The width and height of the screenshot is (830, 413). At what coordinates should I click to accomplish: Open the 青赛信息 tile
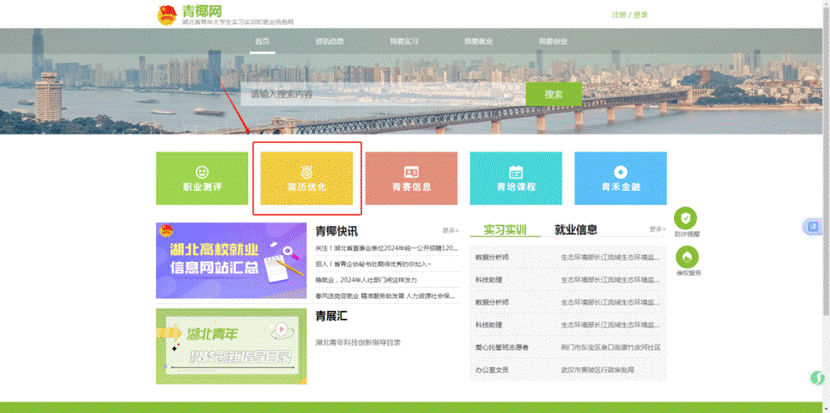pyautogui.click(x=411, y=178)
